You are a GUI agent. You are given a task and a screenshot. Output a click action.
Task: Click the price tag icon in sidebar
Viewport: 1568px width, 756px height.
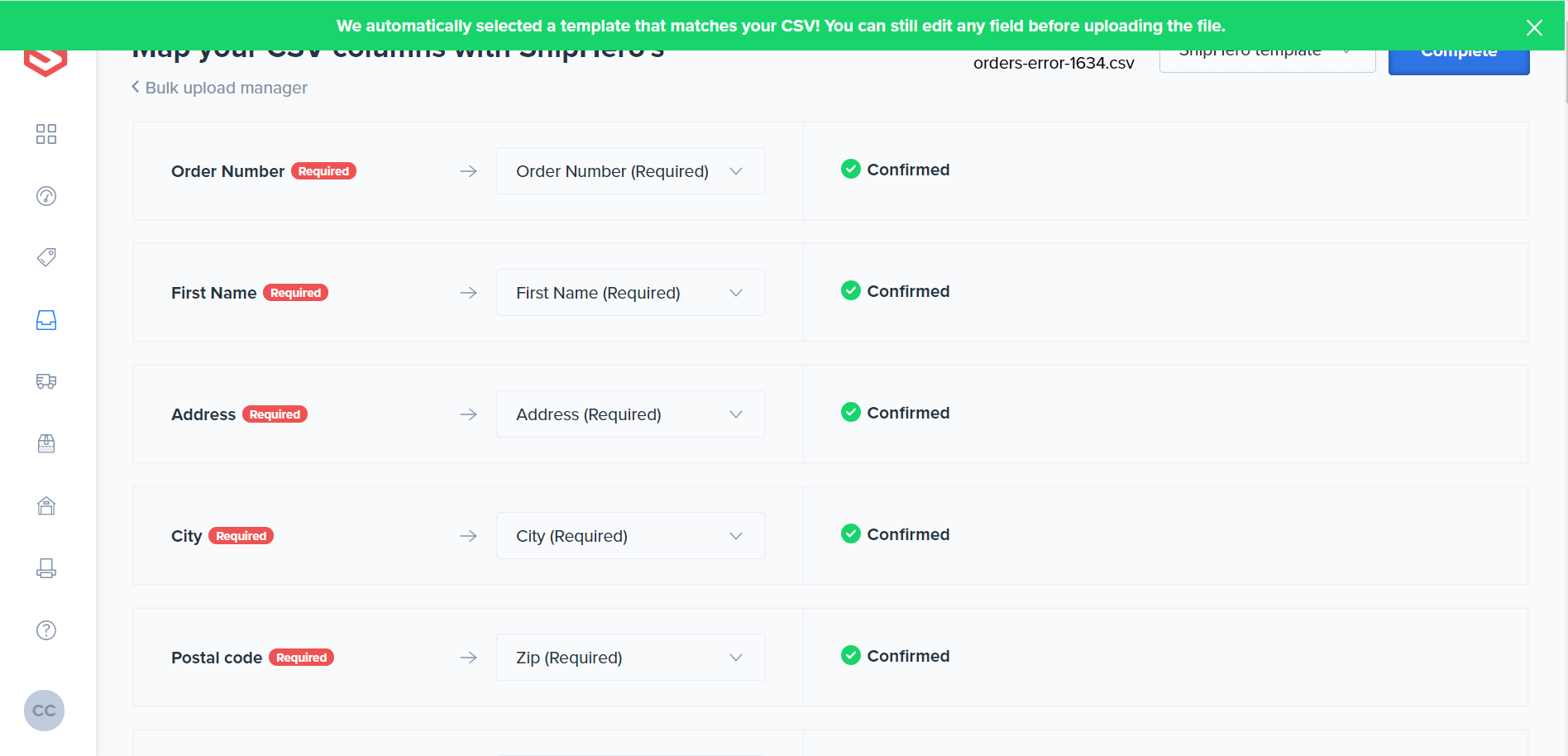(46, 257)
